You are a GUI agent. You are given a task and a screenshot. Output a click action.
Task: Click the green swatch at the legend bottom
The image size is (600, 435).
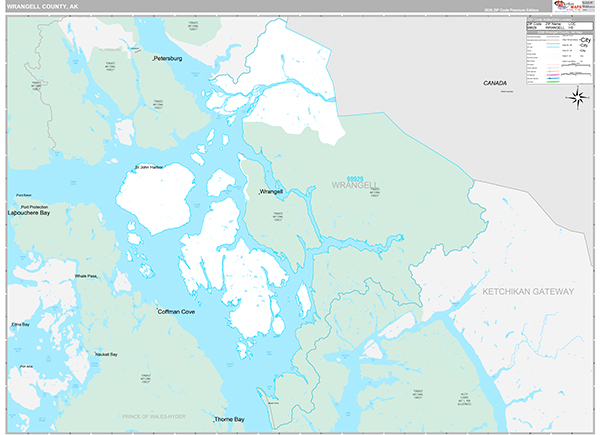[553, 82]
